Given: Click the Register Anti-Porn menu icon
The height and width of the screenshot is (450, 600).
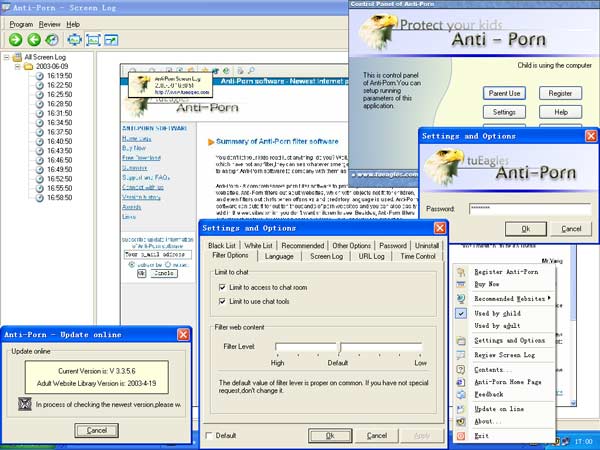Looking at the screenshot, I should [461, 272].
